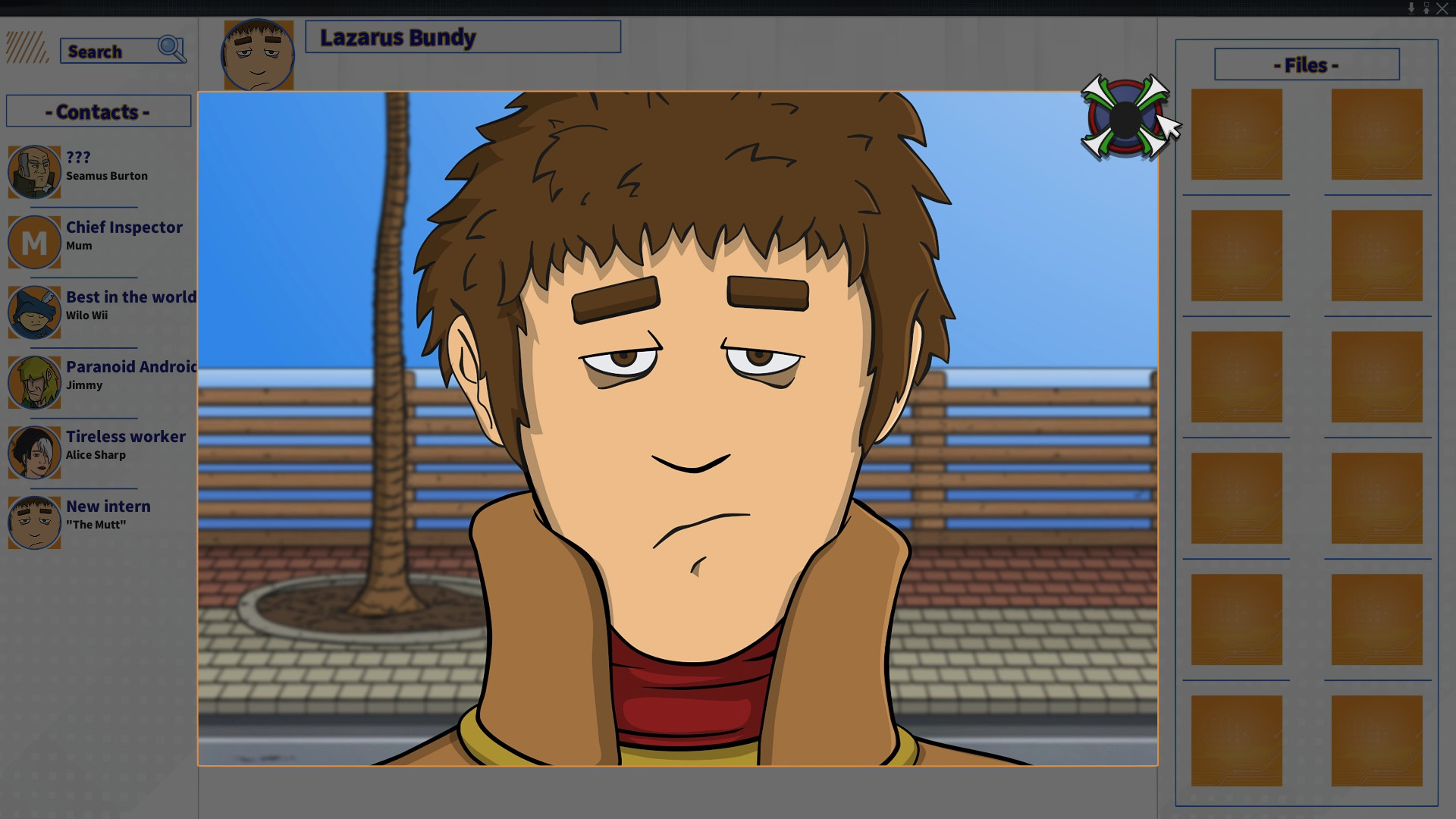Screen dimensions: 1456x819
Task: Select Alice Sharp's contact portrait
Action: tap(34, 452)
